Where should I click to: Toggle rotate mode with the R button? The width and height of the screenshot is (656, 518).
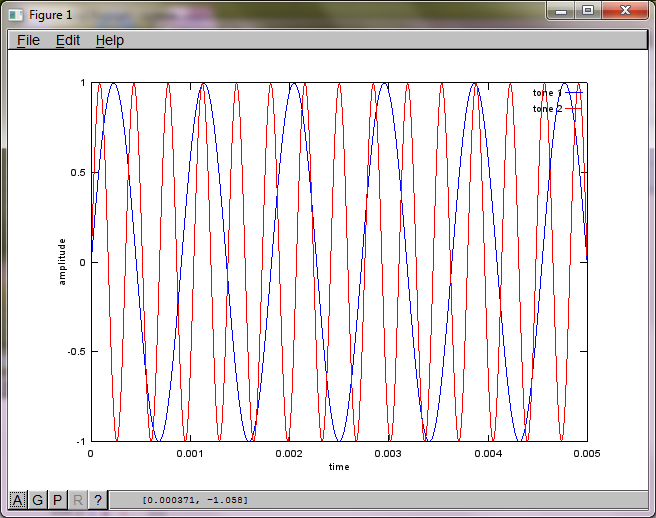tap(78, 500)
